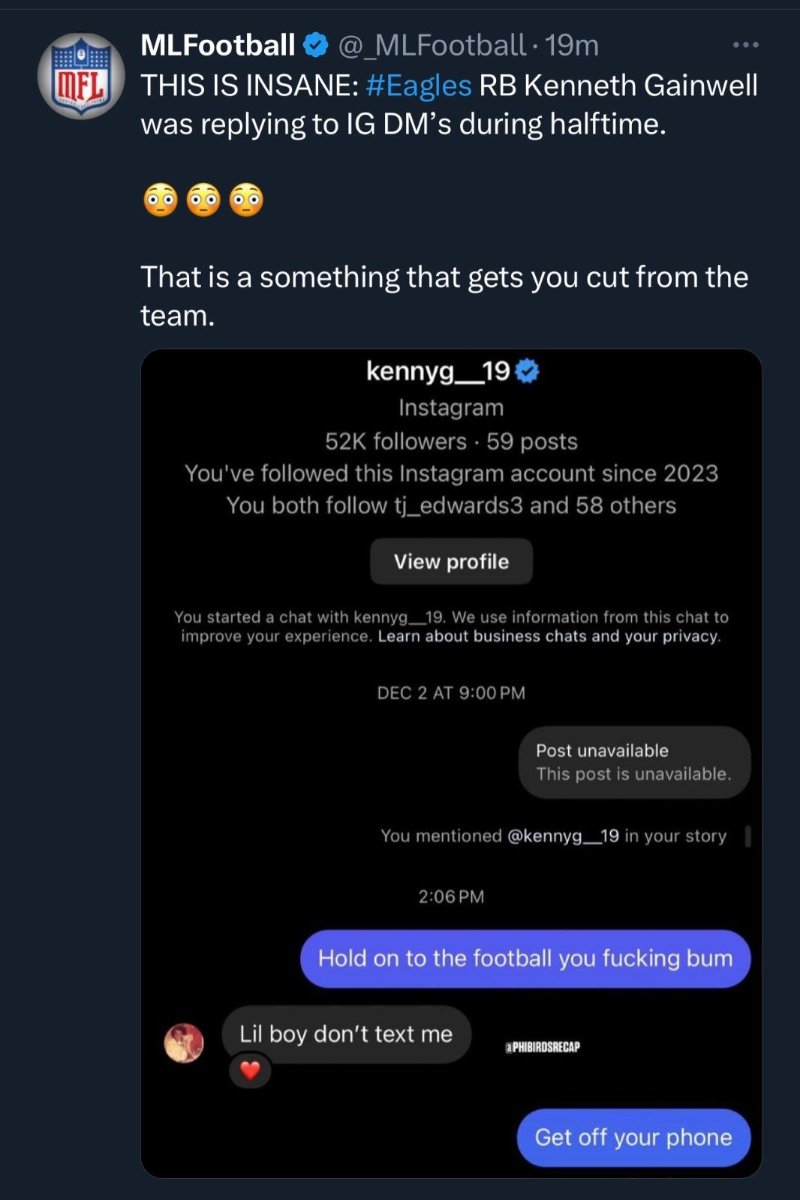Image resolution: width=800 pixels, height=1200 pixels.
Task: Click the last flushed face emoji
Action: pos(245,200)
